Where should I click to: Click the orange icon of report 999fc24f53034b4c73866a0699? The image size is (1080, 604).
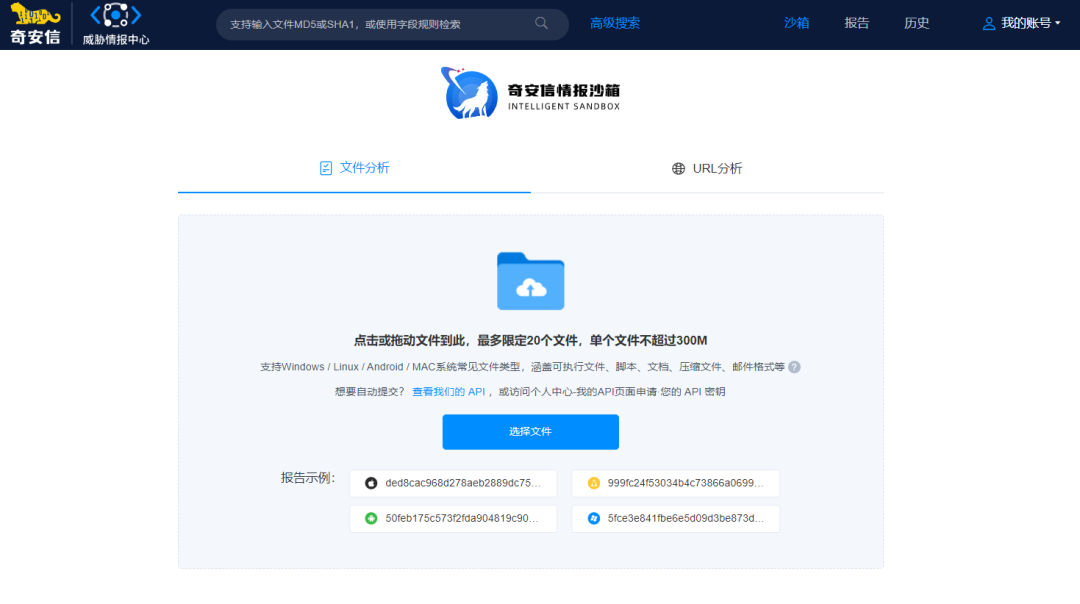pos(594,483)
